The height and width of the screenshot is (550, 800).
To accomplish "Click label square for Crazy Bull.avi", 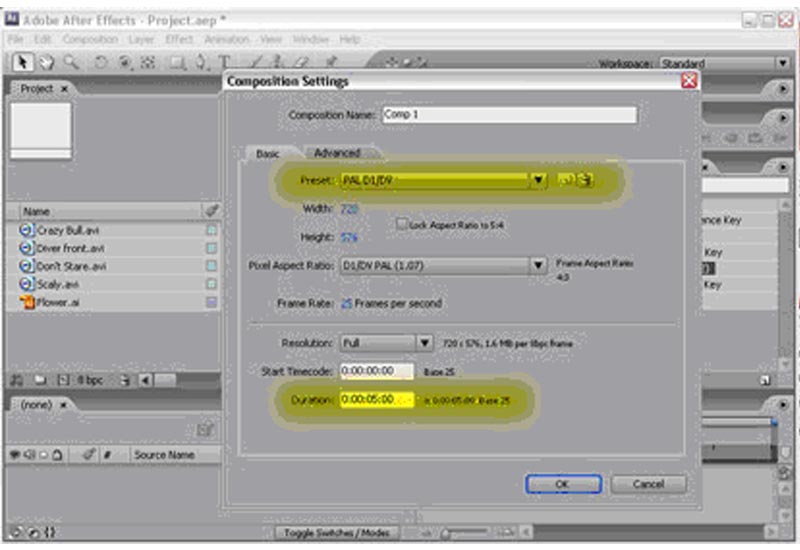I will pos(211,230).
